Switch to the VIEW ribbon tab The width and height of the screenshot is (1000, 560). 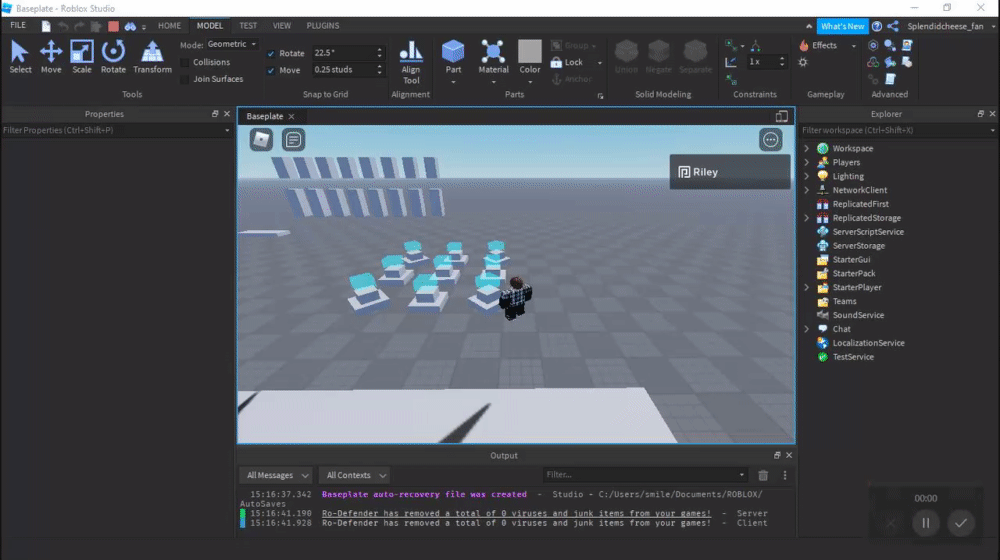[x=281, y=26]
